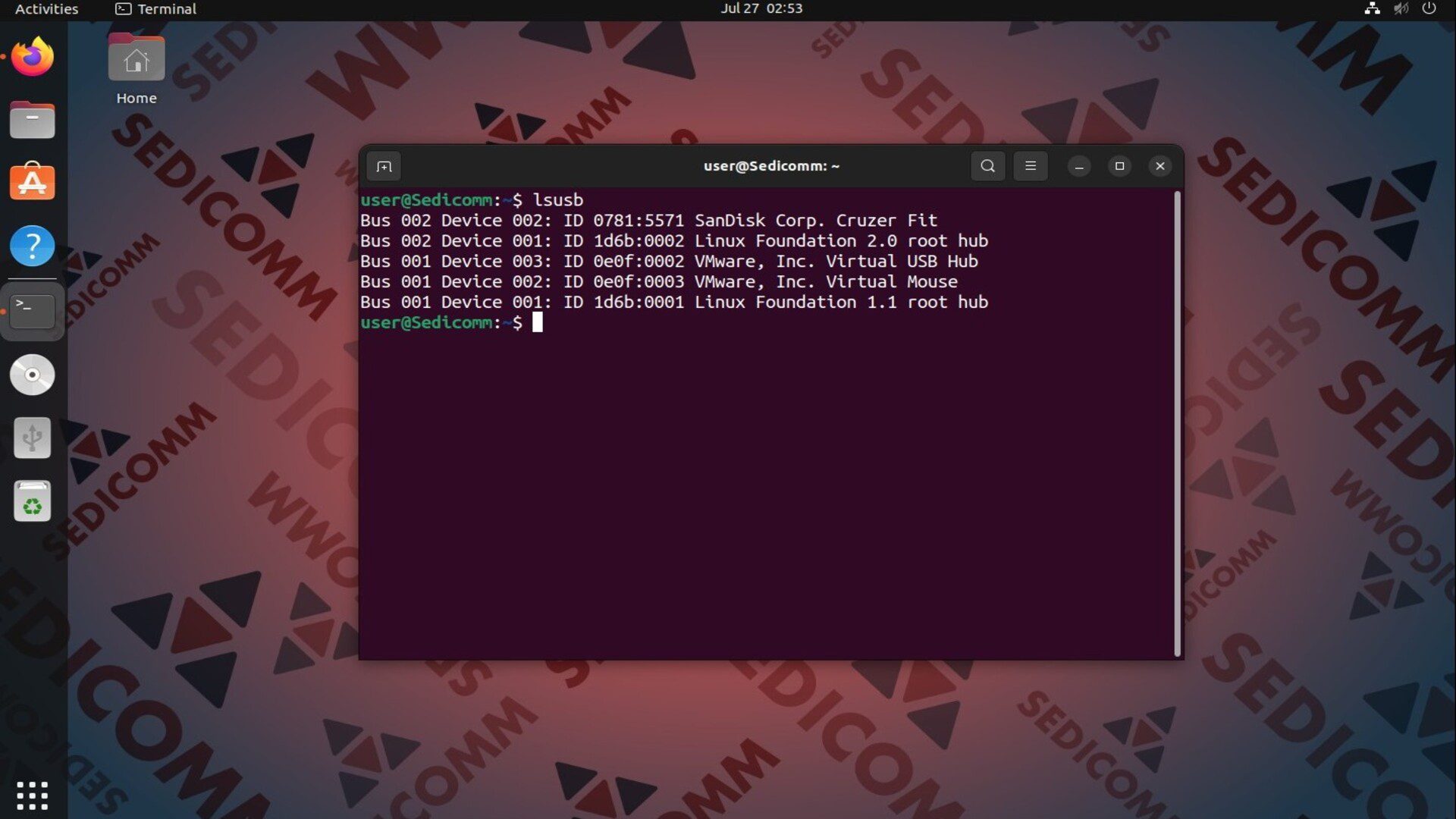
Task: Close the terminal window
Action: (1160, 166)
